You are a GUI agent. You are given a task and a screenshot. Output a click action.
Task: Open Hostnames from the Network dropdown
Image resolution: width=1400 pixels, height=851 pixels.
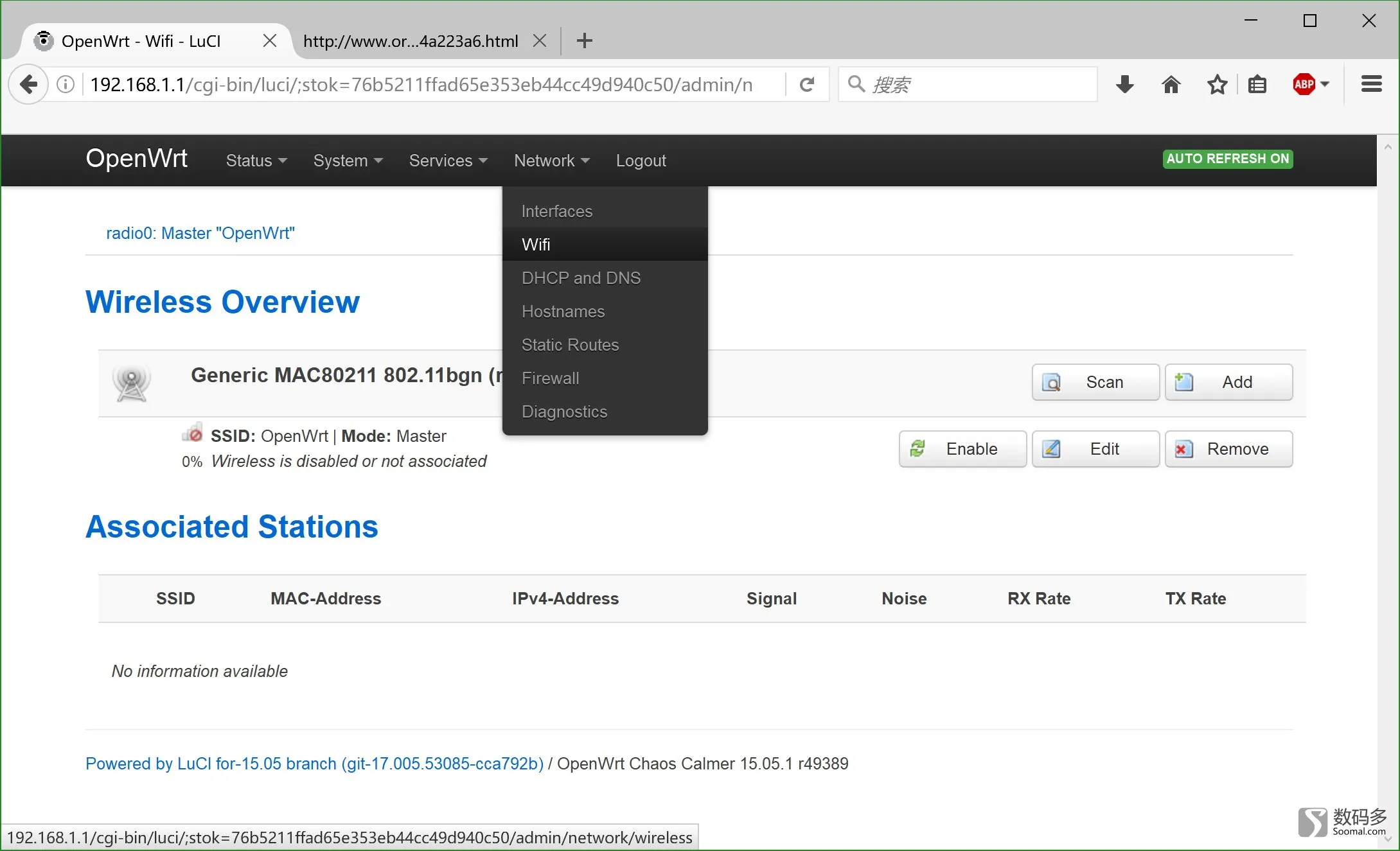(x=605, y=311)
